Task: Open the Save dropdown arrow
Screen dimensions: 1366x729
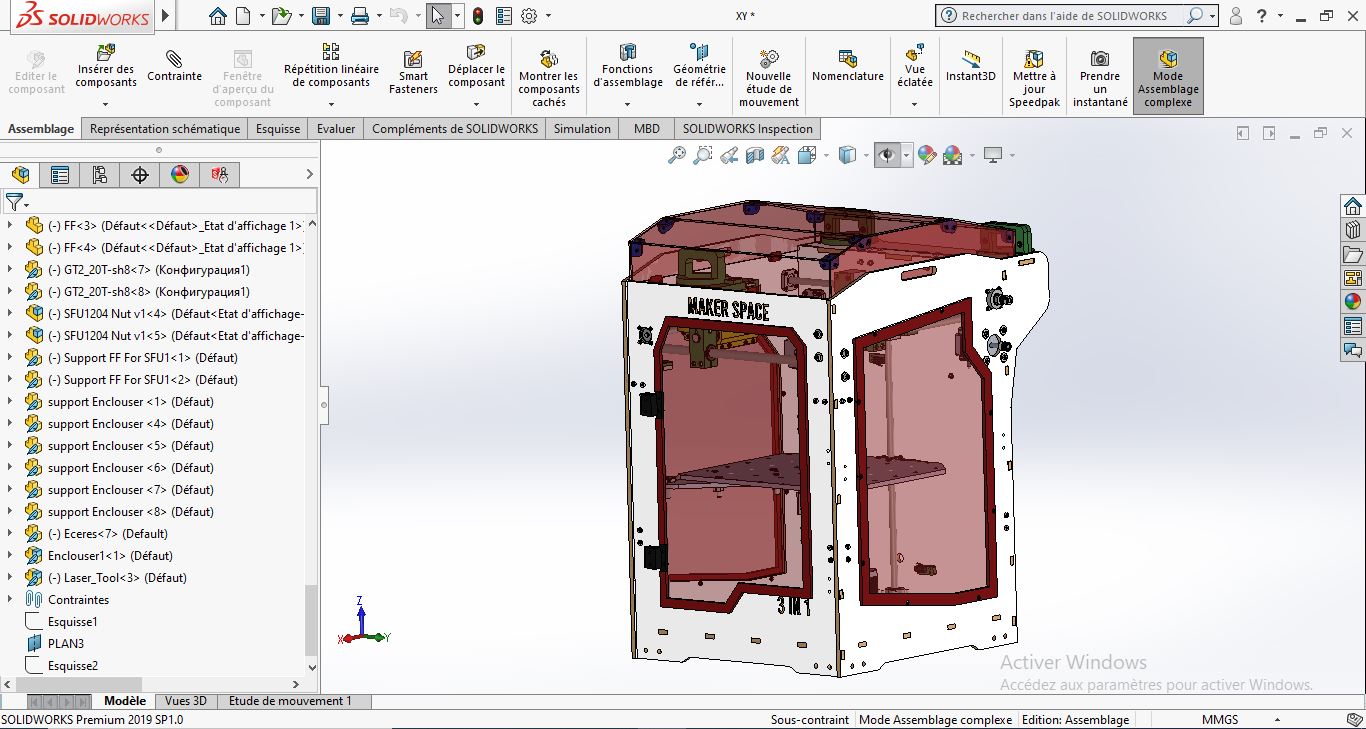Action: coord(340,16)
